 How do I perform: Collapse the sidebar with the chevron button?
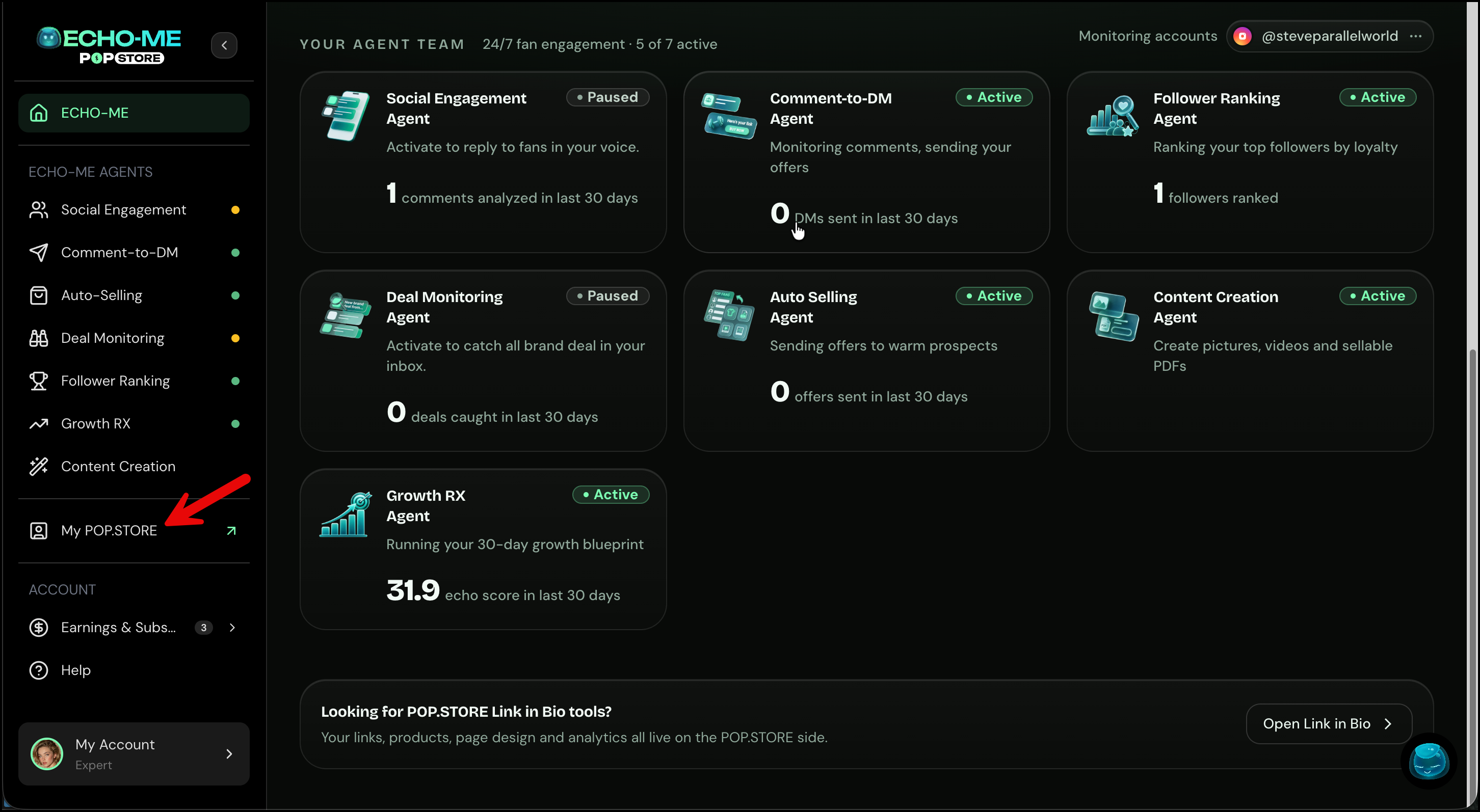coord(224,45)
